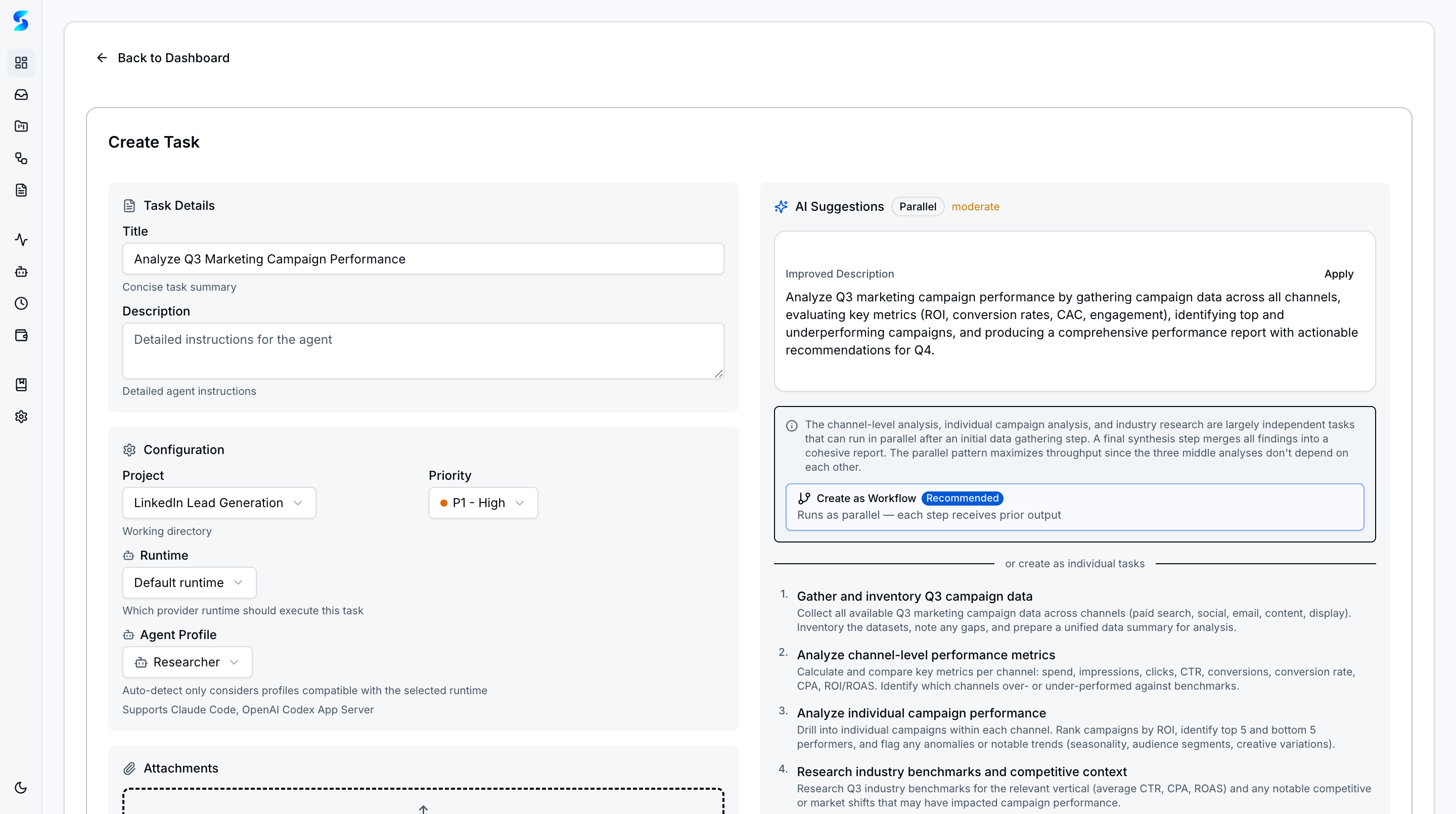Open the Dashboard grid icon in sidebar
The width and height of the screenshot is (1456, 814).
coord(21,63)
